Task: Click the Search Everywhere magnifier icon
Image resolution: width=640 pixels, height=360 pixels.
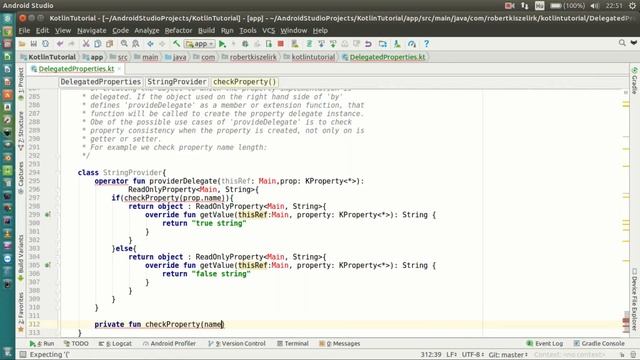Action: click(x=622, y=43)
